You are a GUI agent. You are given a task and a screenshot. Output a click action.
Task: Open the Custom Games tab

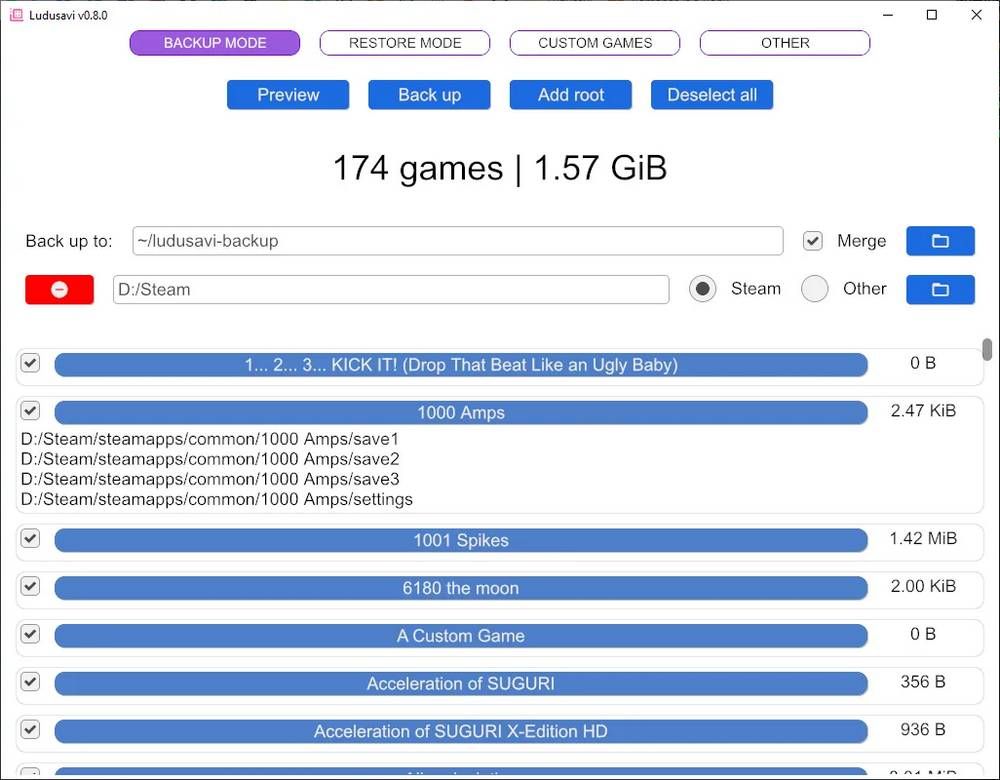pos(595,43)
